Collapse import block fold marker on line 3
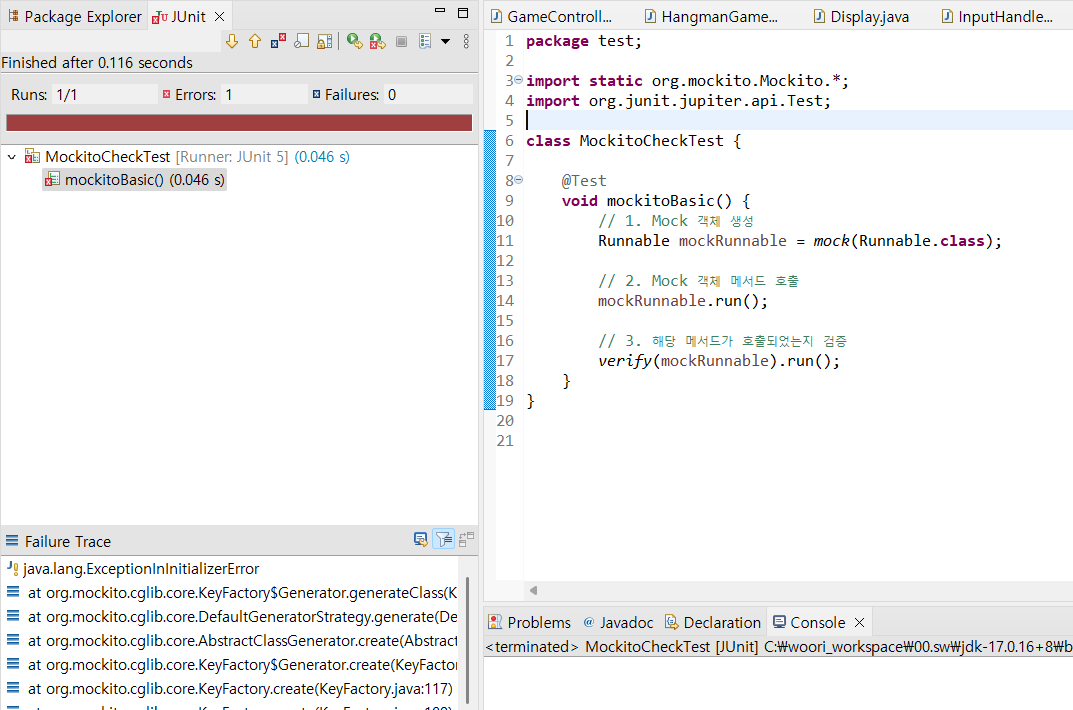This screenshot has height=710, width=1073. click(519, 80)
